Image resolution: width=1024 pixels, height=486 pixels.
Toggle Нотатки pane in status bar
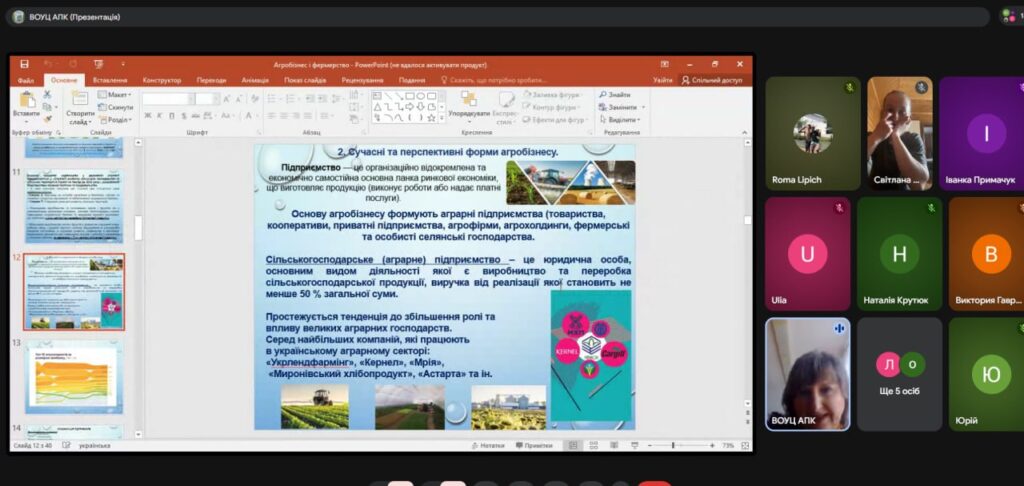coord(487,446)
